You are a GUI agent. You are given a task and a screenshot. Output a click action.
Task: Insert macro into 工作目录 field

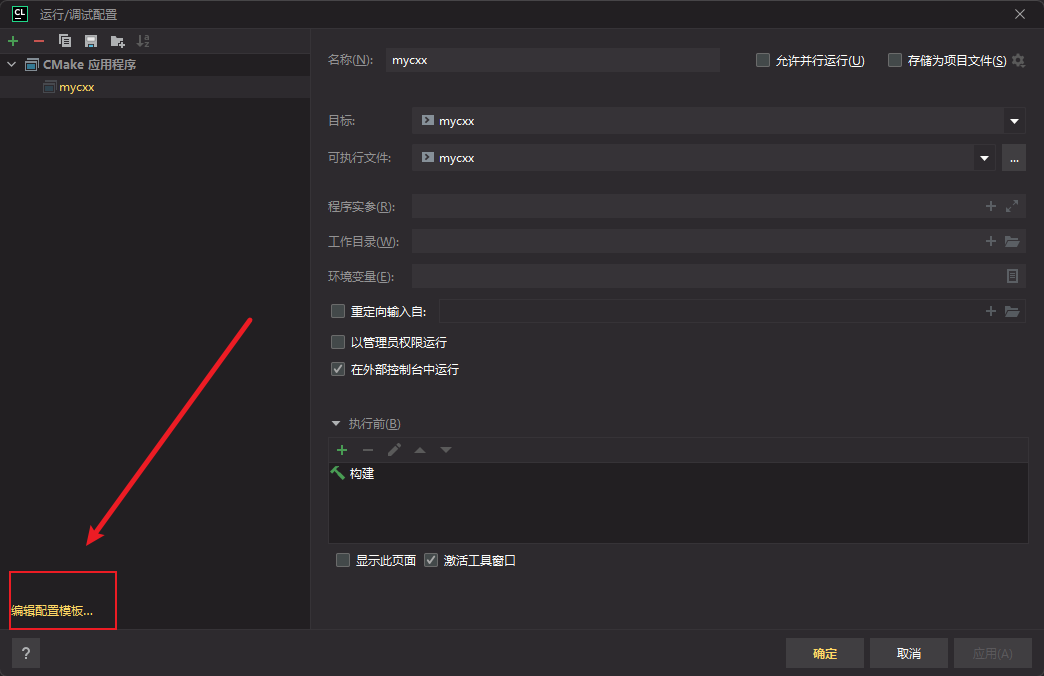[991, 241]
